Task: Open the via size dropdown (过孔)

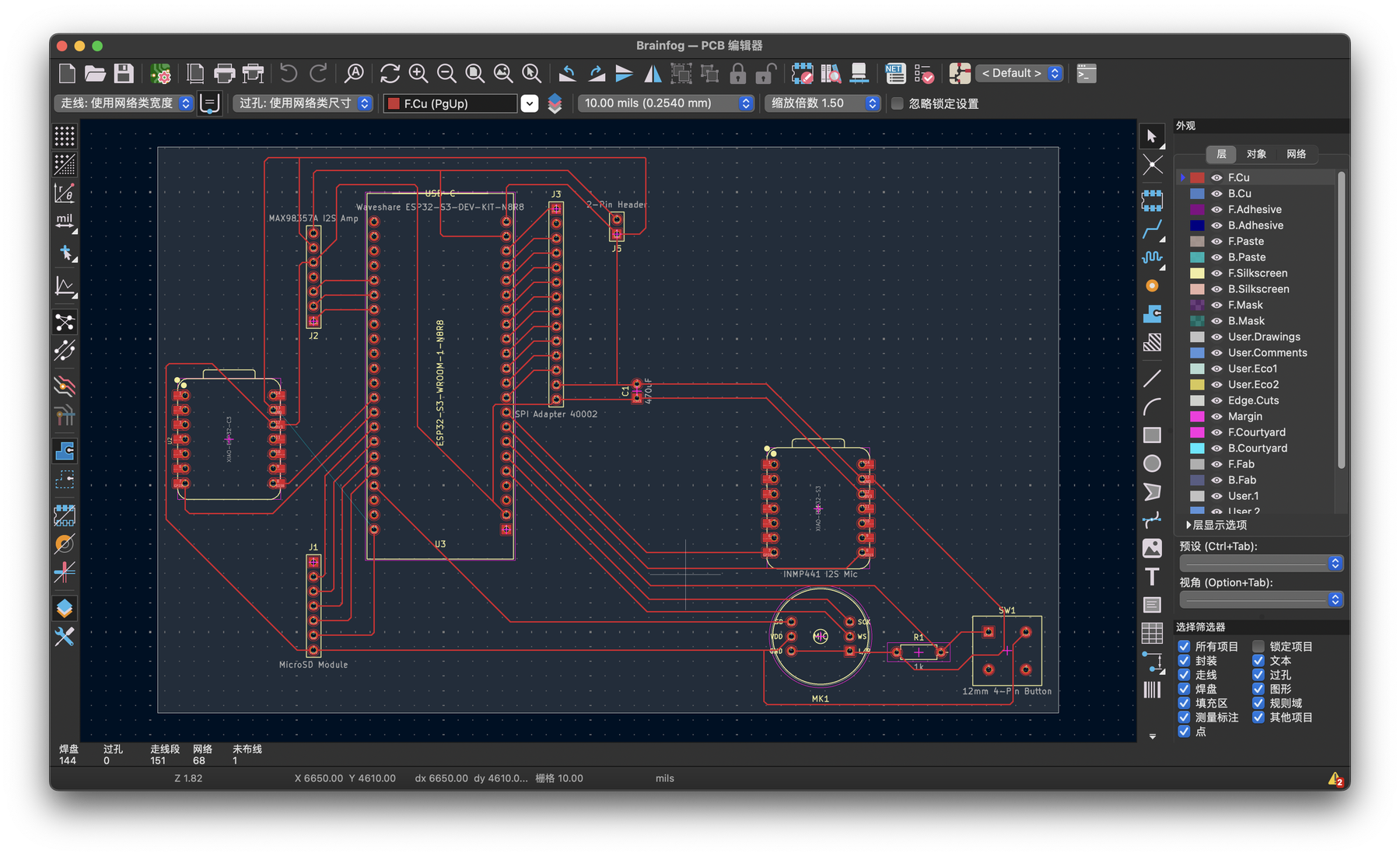Action: [x=303, y=103]
